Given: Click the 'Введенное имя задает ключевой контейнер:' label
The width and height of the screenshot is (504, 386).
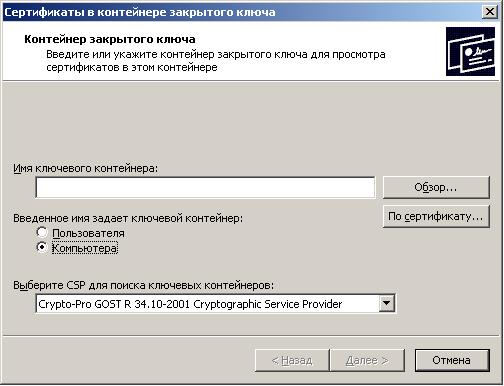Looking at the screenshot, I should coord(128,218).
